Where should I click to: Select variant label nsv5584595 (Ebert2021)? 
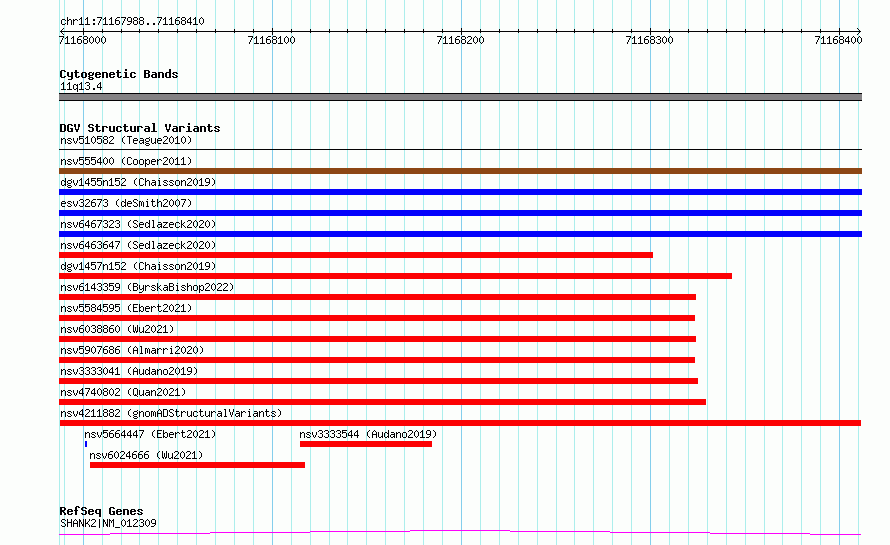tap(126, 308)
